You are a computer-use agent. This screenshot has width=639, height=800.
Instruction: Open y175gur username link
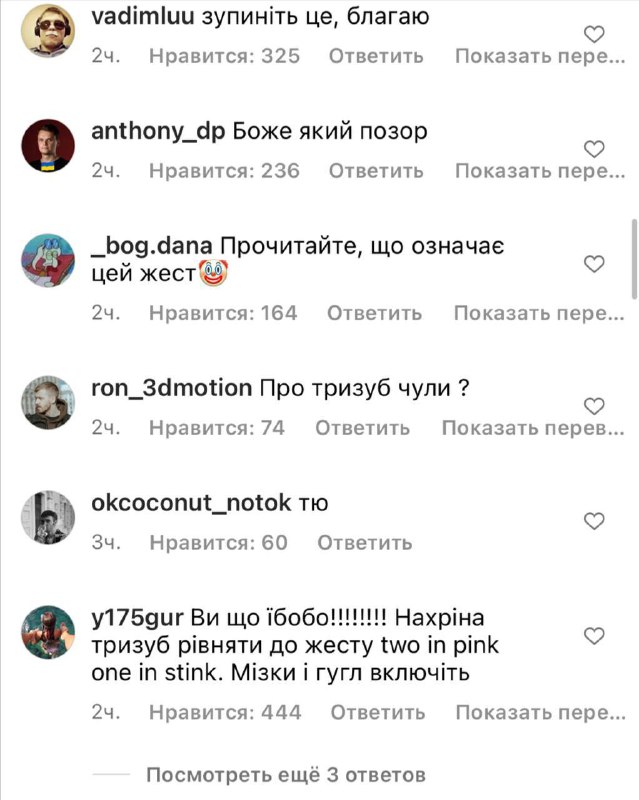[x=137, y=618]
